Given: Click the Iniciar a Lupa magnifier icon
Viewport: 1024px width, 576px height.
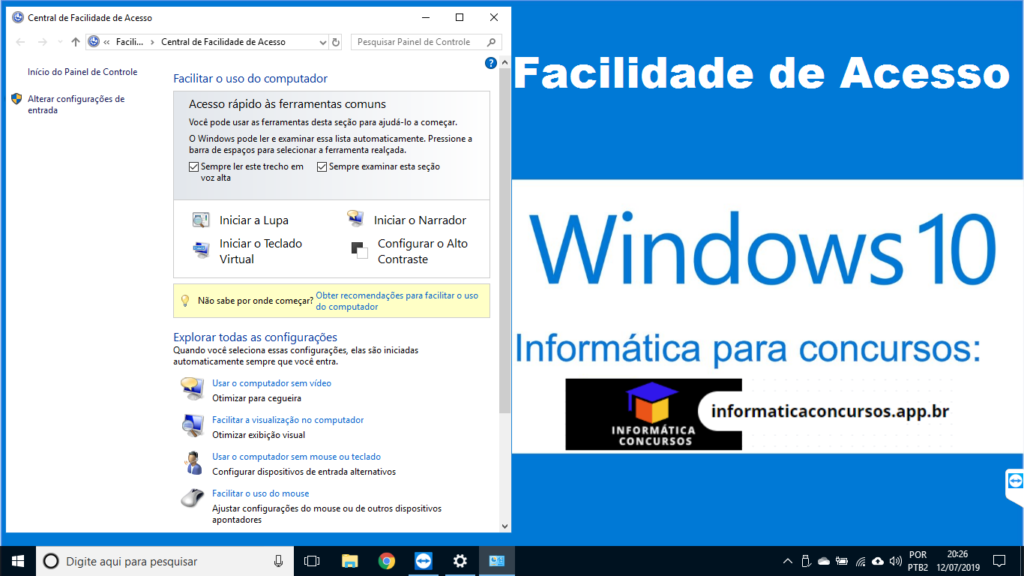Looking at the screenshot, I should coord(201,220).
